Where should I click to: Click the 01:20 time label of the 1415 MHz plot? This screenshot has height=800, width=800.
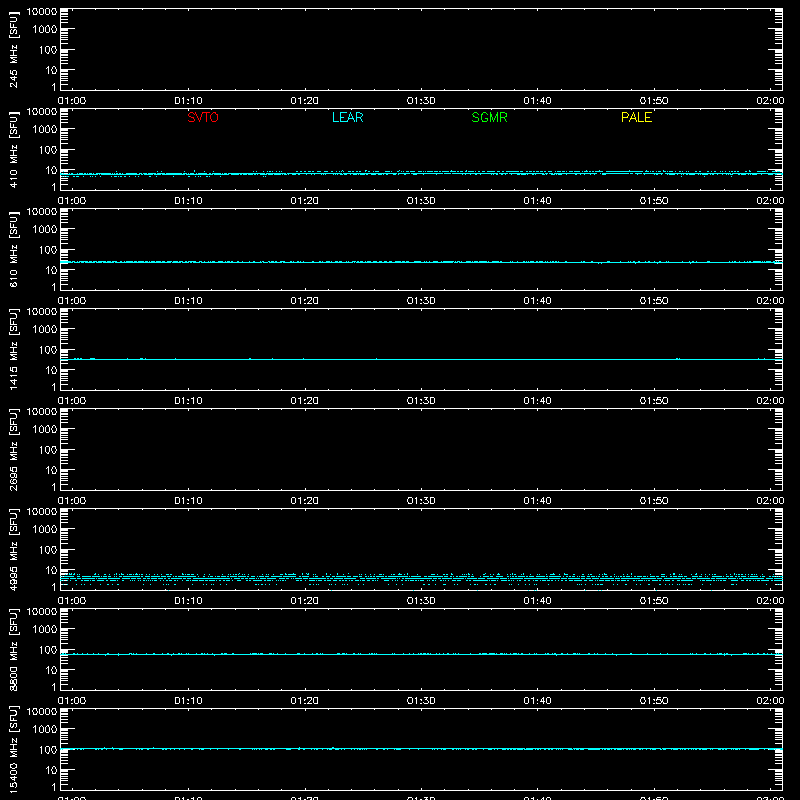(x=305, y=401)
